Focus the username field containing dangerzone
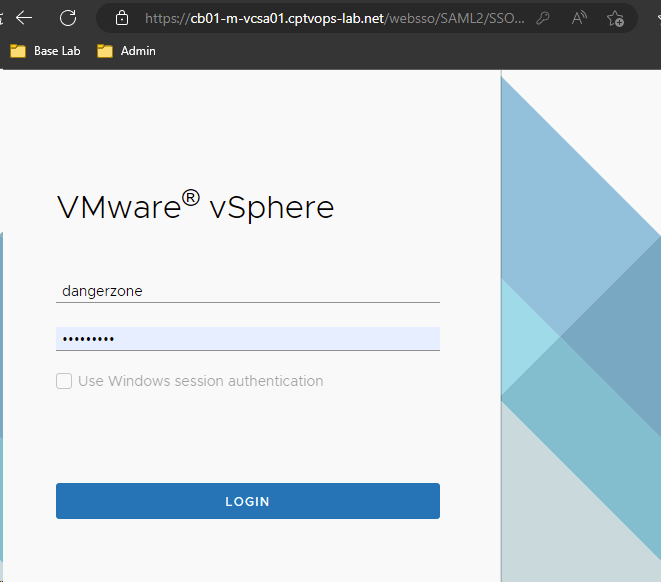 247,291
